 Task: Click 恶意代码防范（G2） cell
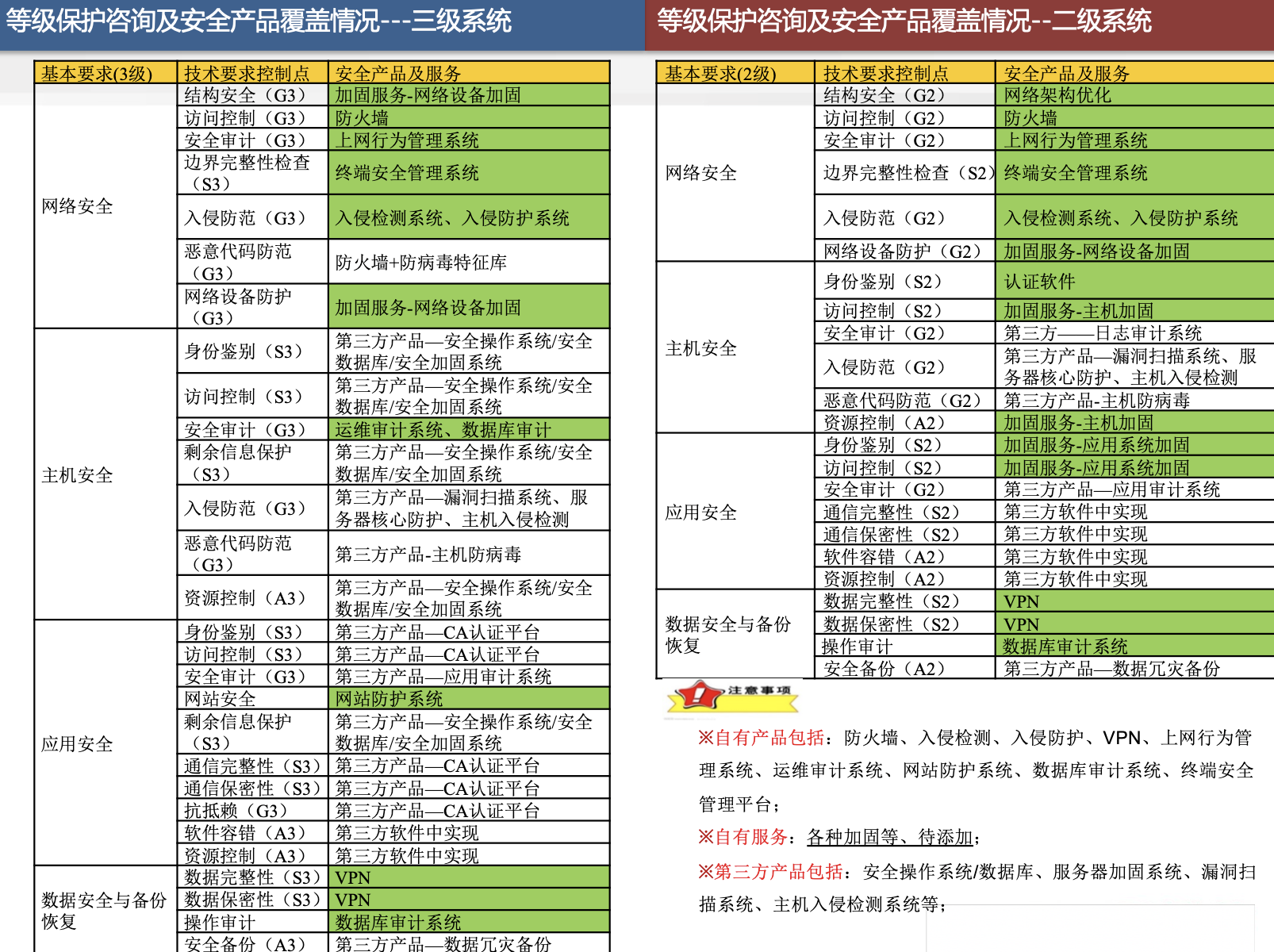point(904,401)
